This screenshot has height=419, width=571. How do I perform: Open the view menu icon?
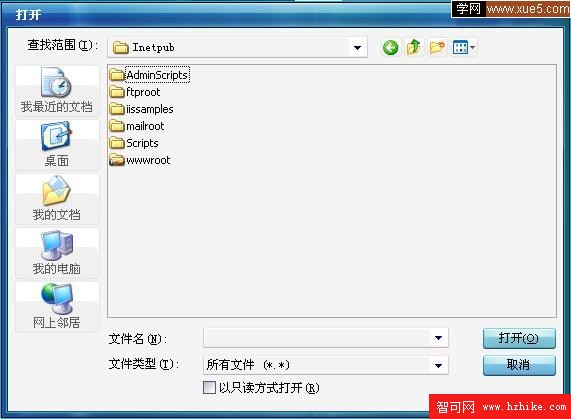pyautogui.click(x=464, y=47)
